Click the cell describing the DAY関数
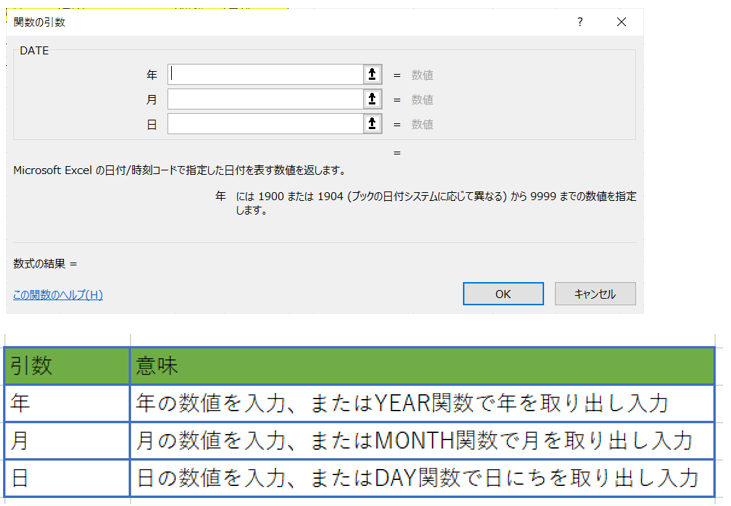The image size is (731, 506). (x=422, y=477)
